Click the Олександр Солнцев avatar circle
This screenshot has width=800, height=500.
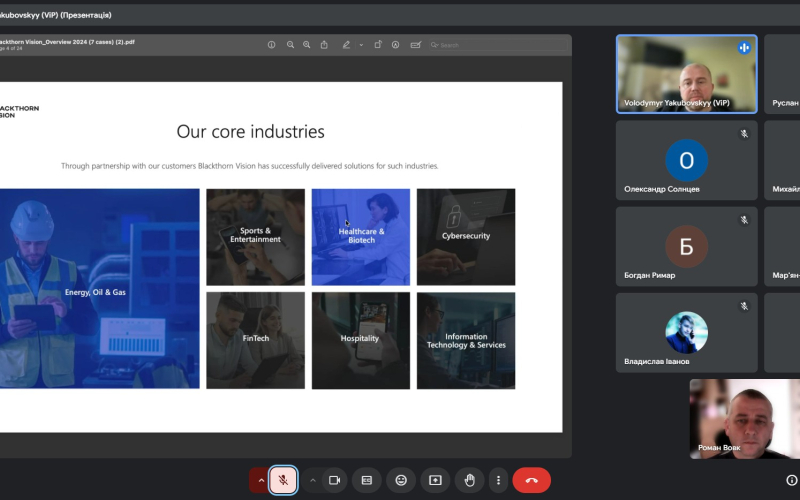[686, 160]
